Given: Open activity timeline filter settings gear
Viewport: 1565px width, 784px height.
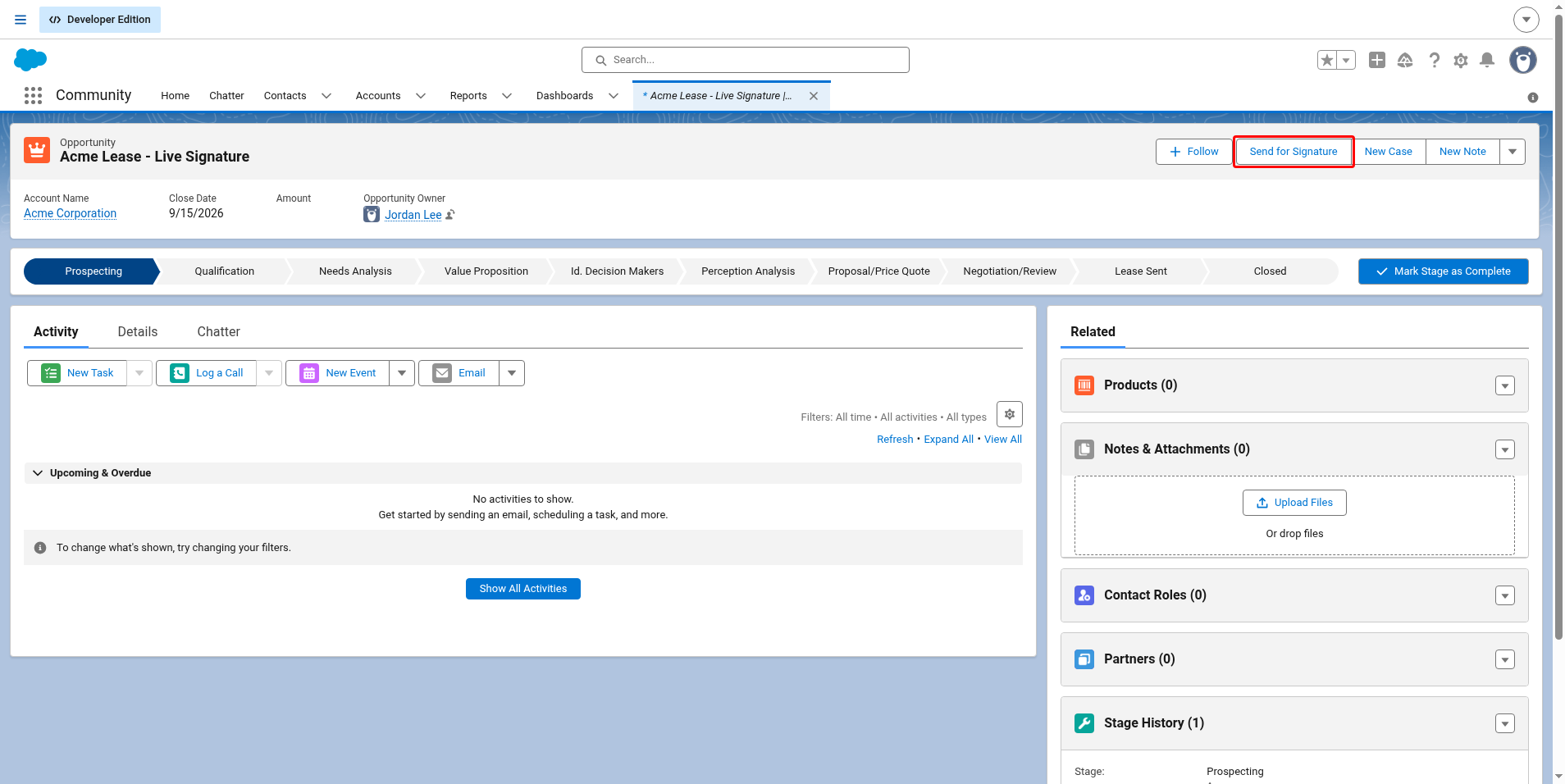Looking at the screenshot, I should point(1010,414).
